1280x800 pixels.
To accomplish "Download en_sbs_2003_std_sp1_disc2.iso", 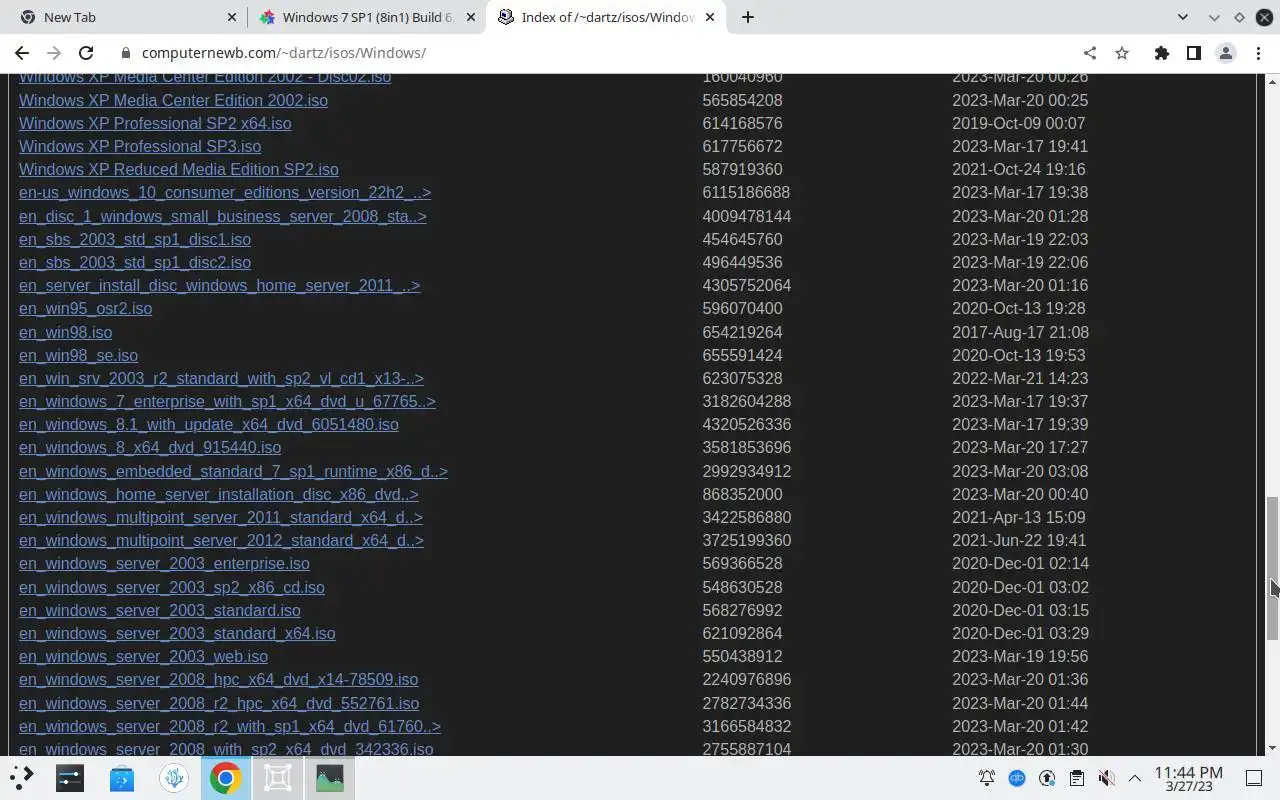I will point(135,262).
